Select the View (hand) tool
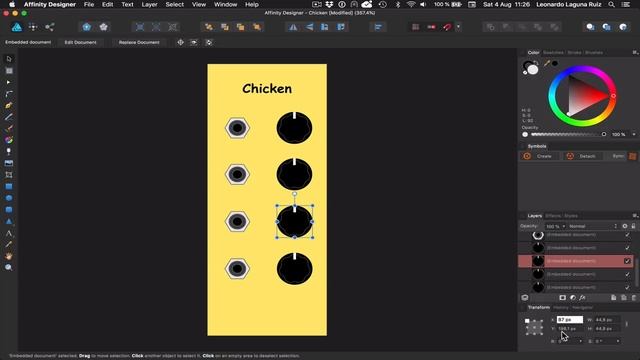640x360 pixels. coord(9,256)
